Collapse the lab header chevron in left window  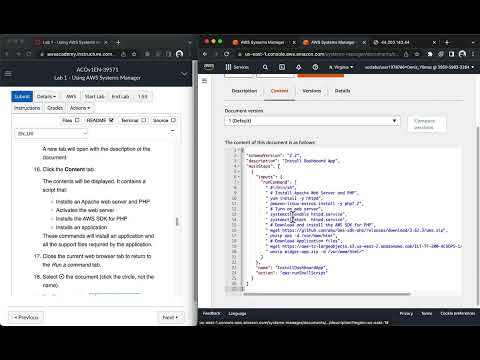(184, 74)
